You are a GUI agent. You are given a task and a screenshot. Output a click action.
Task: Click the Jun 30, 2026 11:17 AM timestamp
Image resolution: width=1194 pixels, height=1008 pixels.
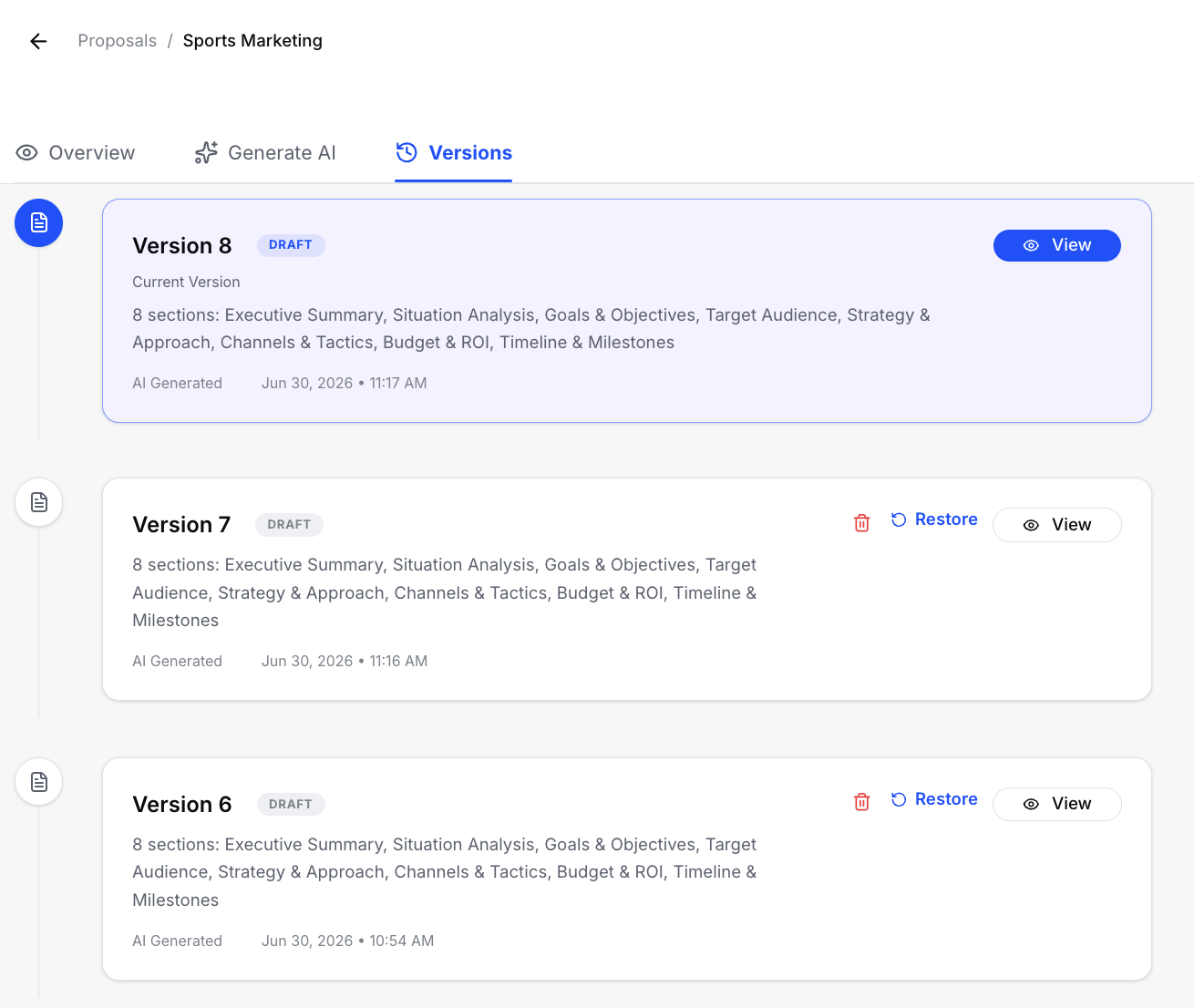345,384
